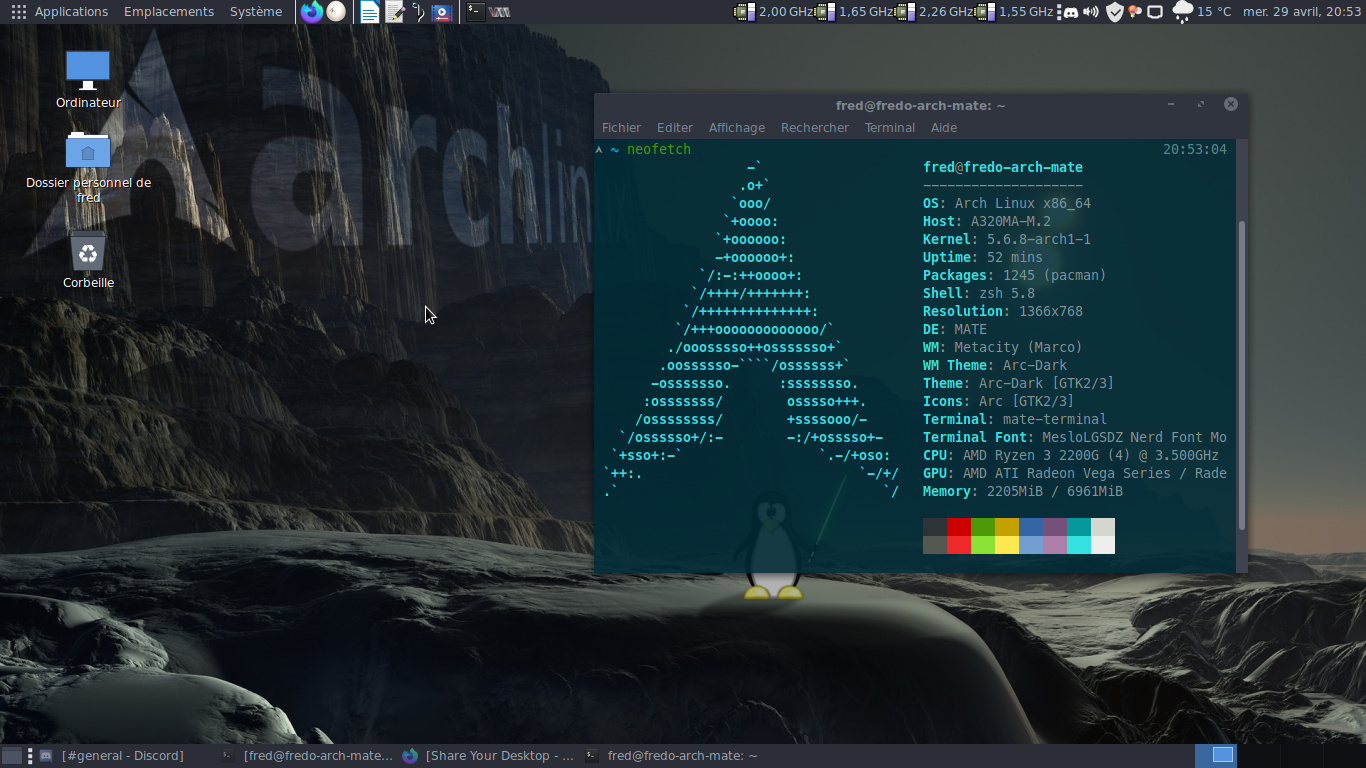Click the Uptime: 52 mins line
1366x768 pixels.
pos(983,257)
